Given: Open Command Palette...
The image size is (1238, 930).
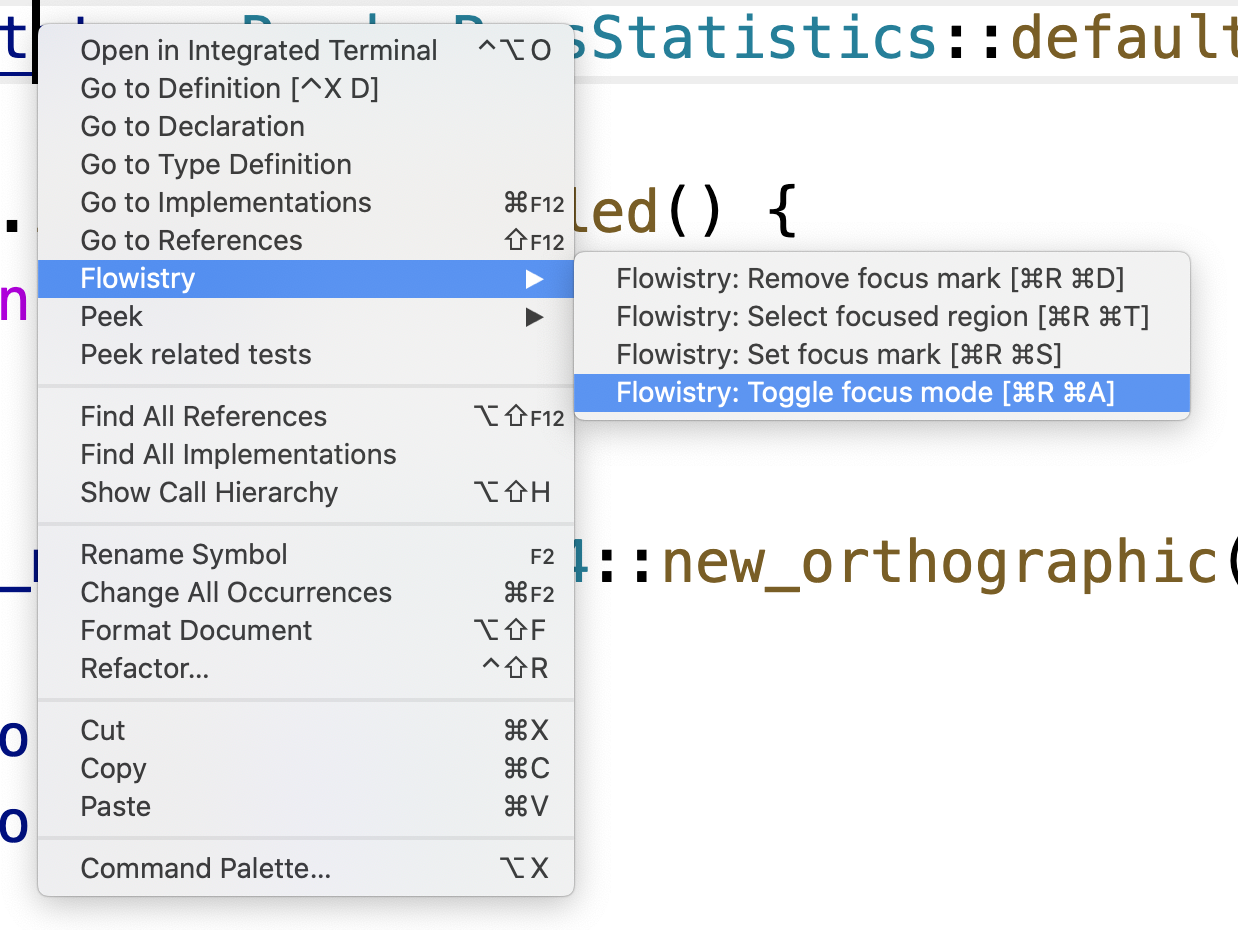Looking at the screenshot, I should click(206, 869).
